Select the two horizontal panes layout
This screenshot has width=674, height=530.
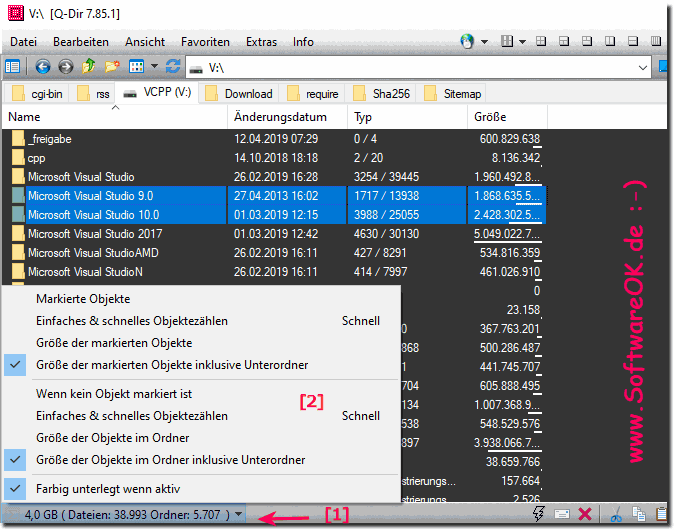633,41
